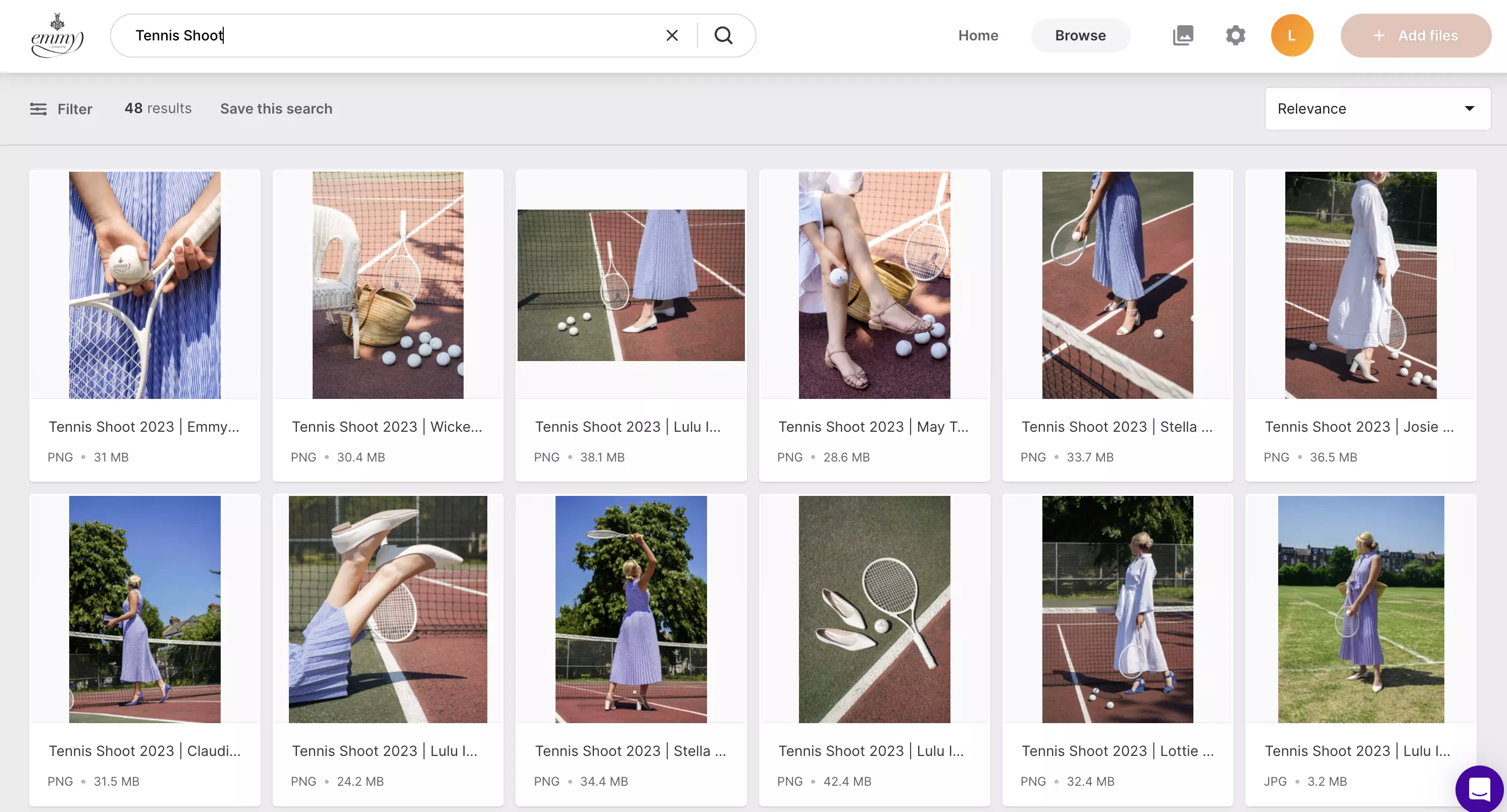
Task: Click the Browse tab
Action: pyautogui.click(x=1080, y=35)
